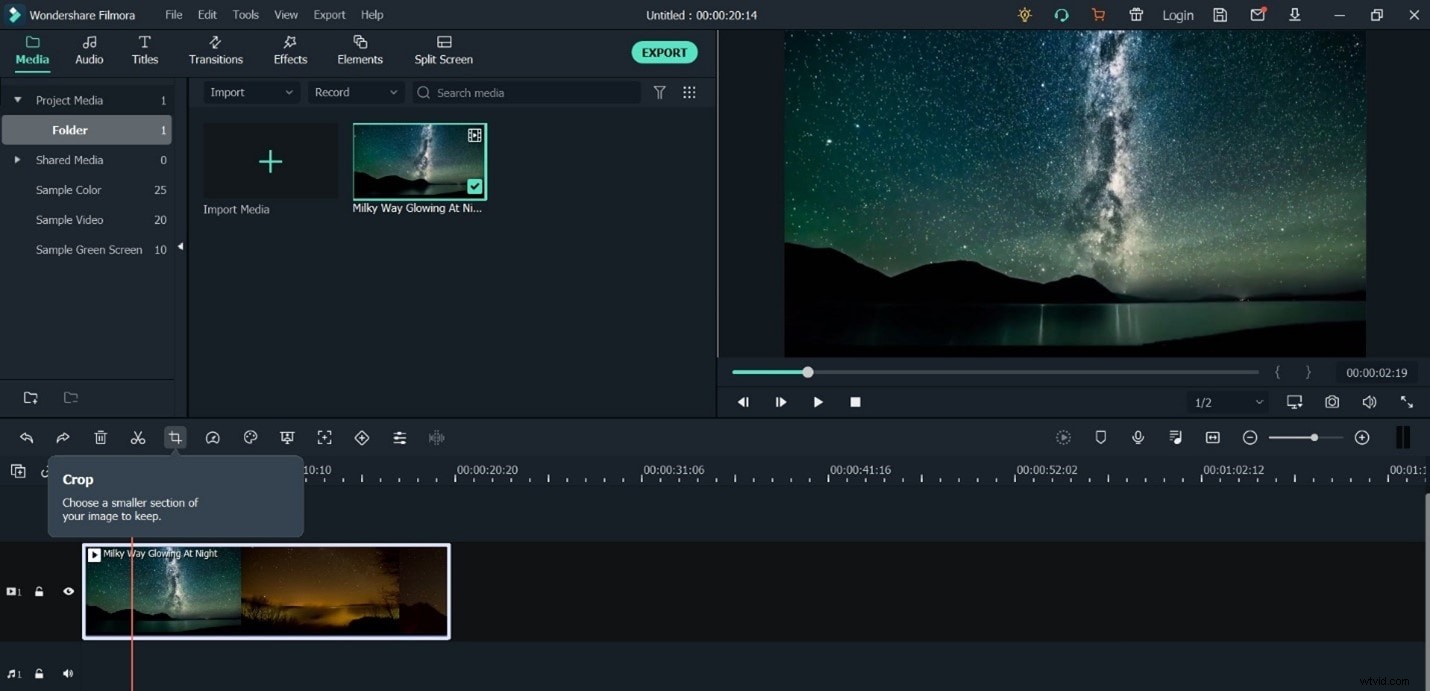
Task: Open the Motion Tracking tool
Action: [x=324, y=437]
